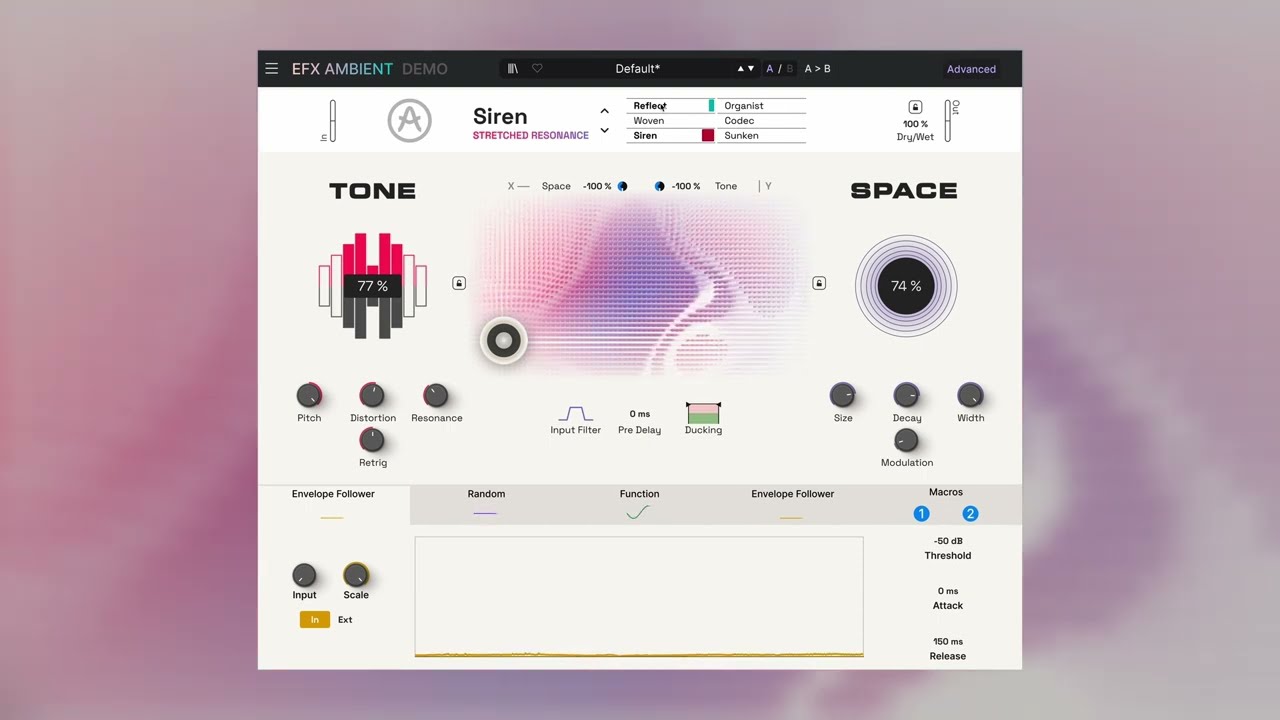Click the Modulation knob
The height and width of the screenshot is (720, 1280).
[906, 440]
